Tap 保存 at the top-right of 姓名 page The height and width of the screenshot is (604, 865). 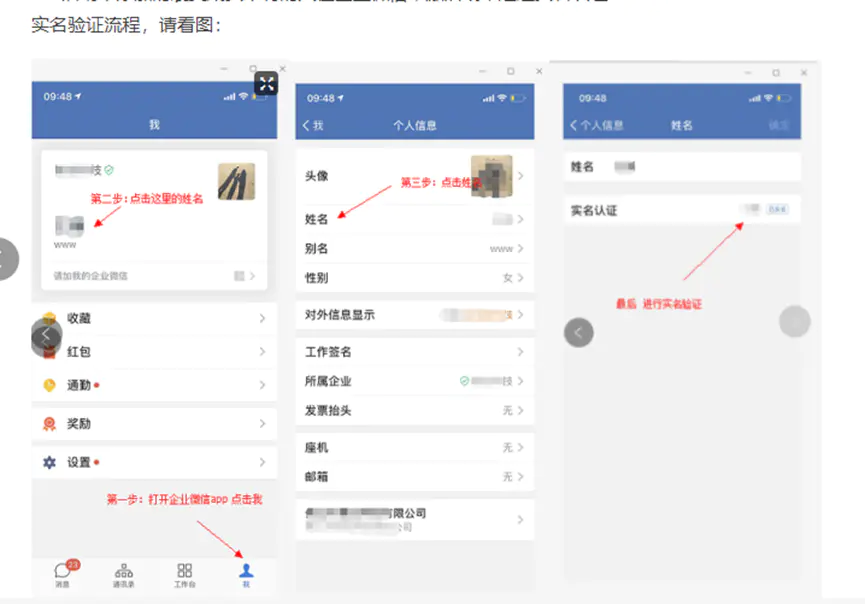780,125
